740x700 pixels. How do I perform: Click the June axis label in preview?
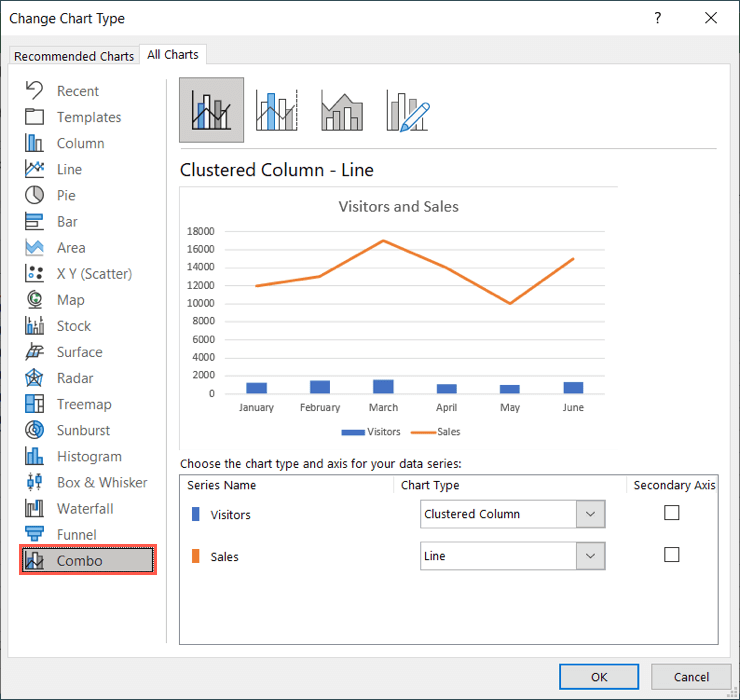[573, 407]
